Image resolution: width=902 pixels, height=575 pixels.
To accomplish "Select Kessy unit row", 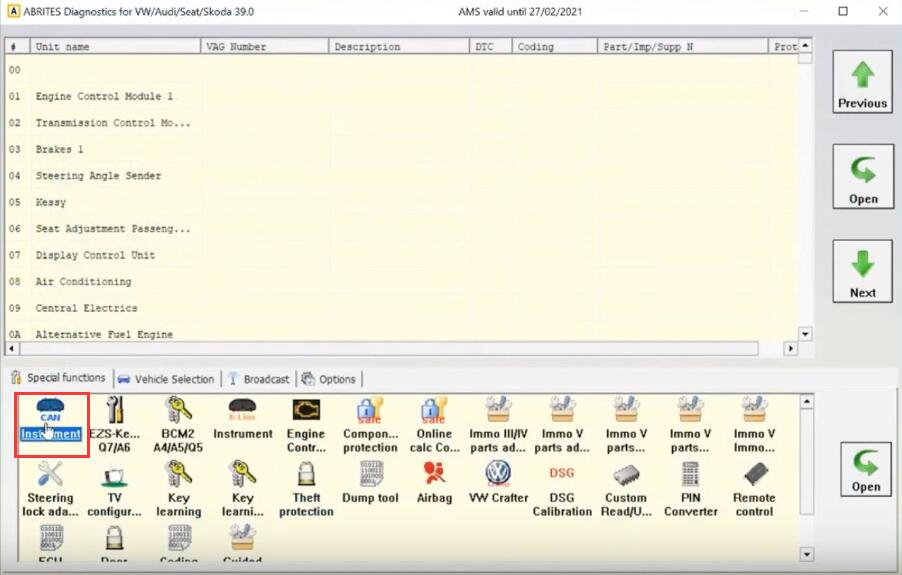I will [402, 202].
